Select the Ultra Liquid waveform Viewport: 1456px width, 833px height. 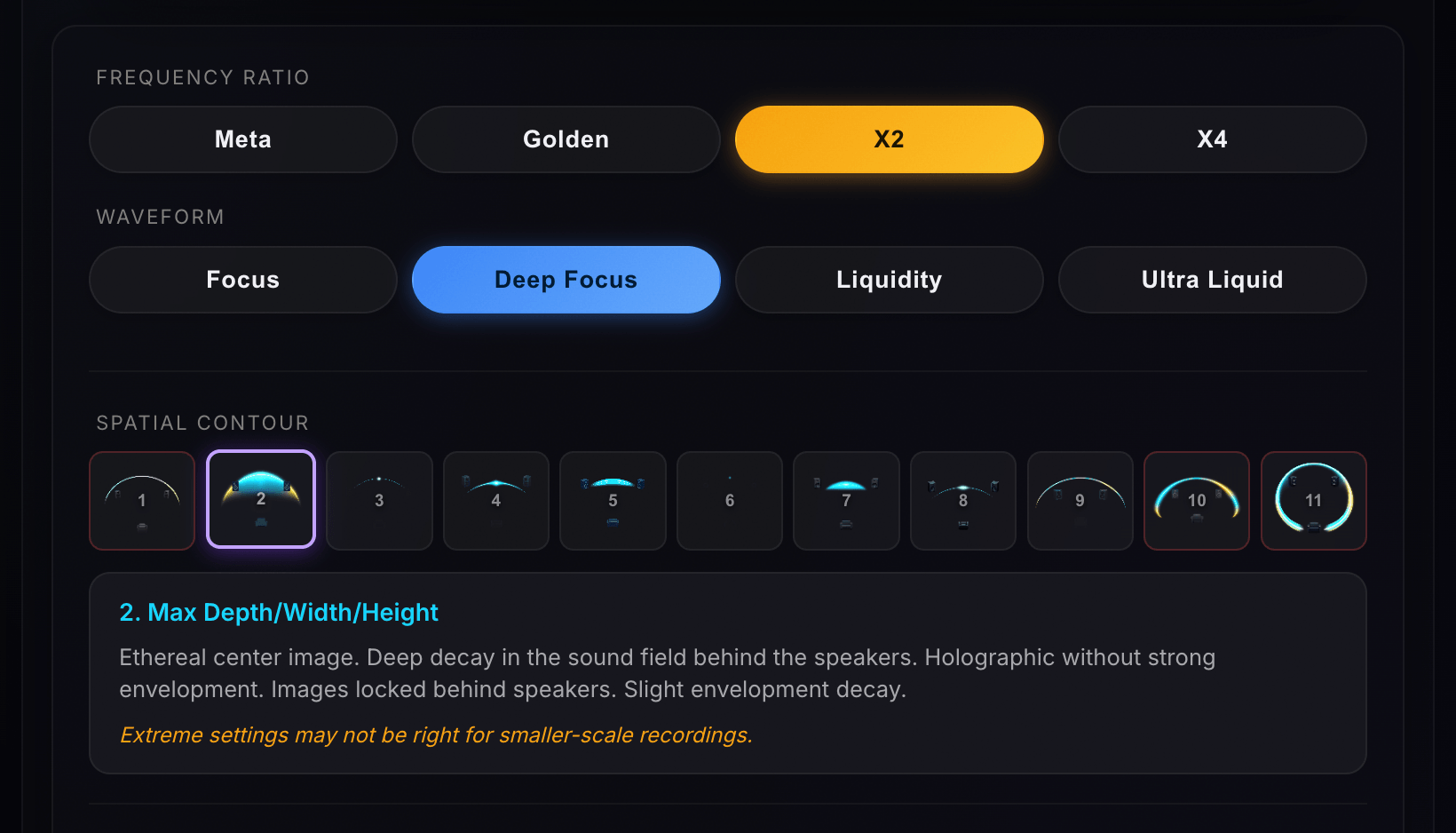pos(1213,280)
